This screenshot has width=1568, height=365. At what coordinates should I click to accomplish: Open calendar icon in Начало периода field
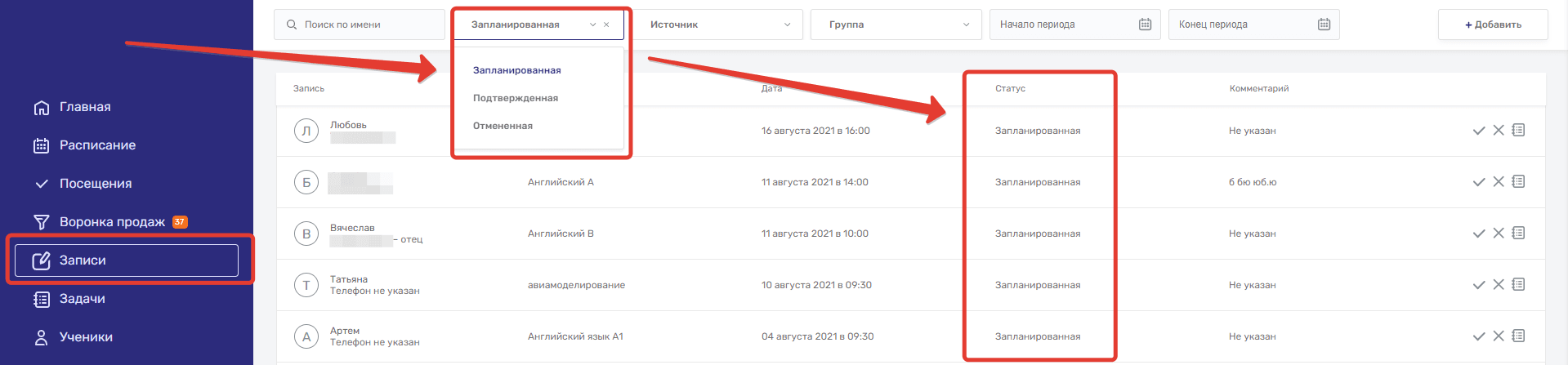point(1145,24)
